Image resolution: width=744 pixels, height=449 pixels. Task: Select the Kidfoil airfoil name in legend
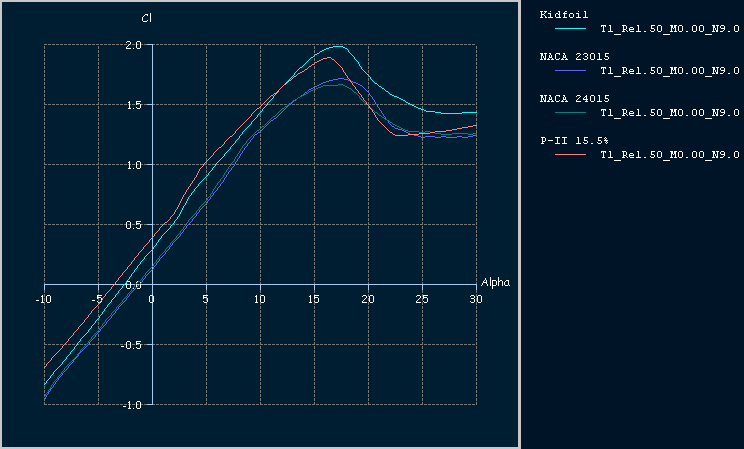point(562,15)
